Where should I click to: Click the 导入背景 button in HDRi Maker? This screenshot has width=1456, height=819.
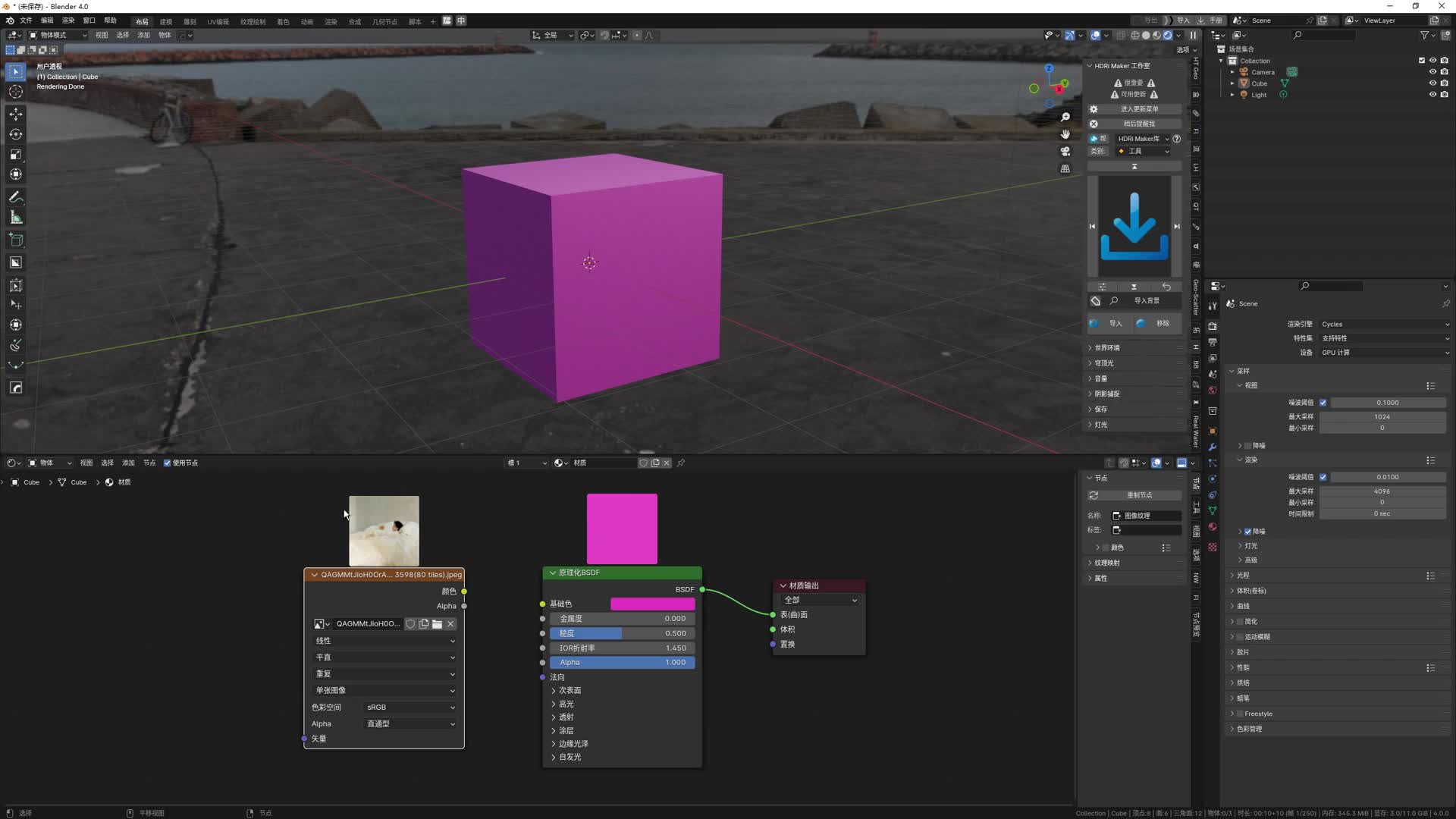click(x=1147, y=300)
